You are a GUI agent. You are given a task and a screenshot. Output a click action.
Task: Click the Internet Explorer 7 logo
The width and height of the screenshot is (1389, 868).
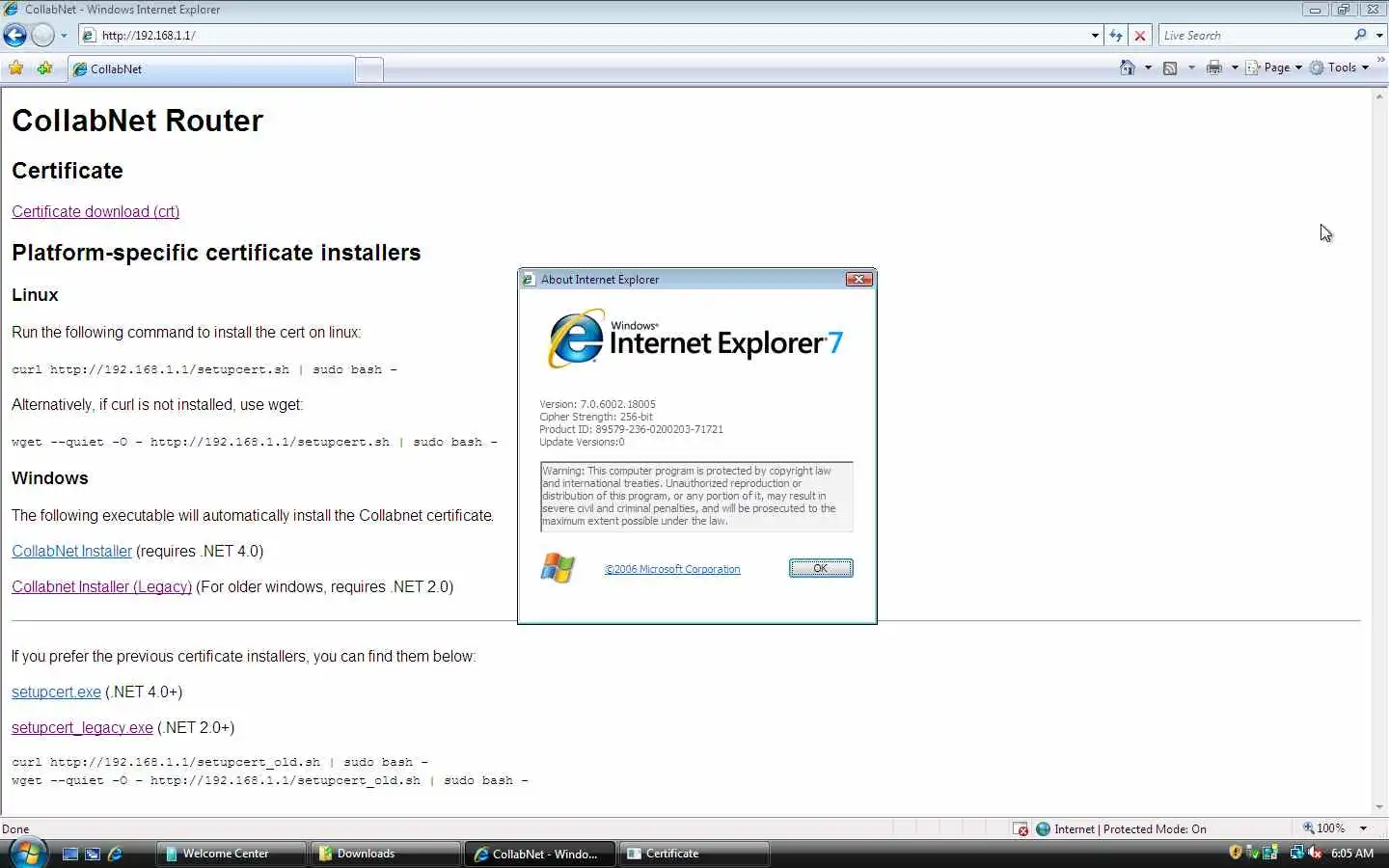coord(695,339)
